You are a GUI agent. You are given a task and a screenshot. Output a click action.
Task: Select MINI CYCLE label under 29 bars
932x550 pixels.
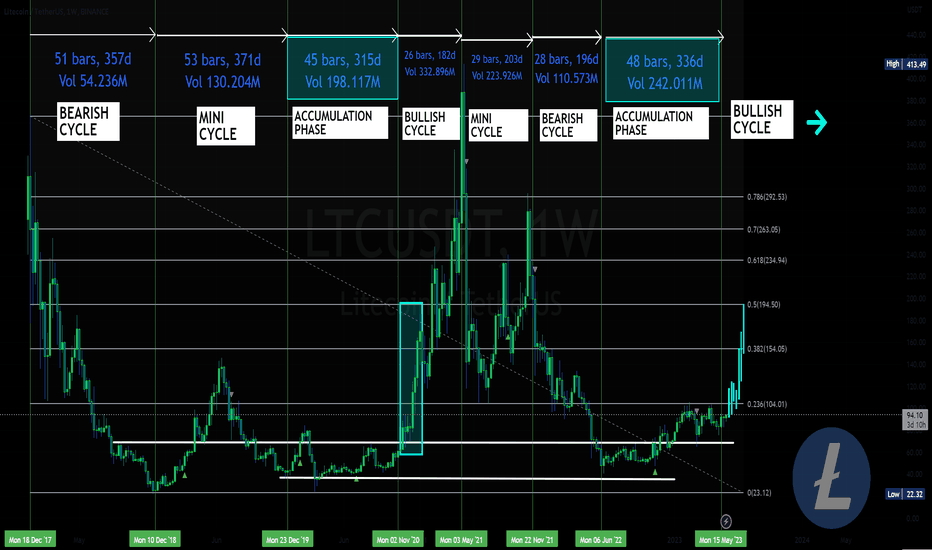click(x=498, y=125)
